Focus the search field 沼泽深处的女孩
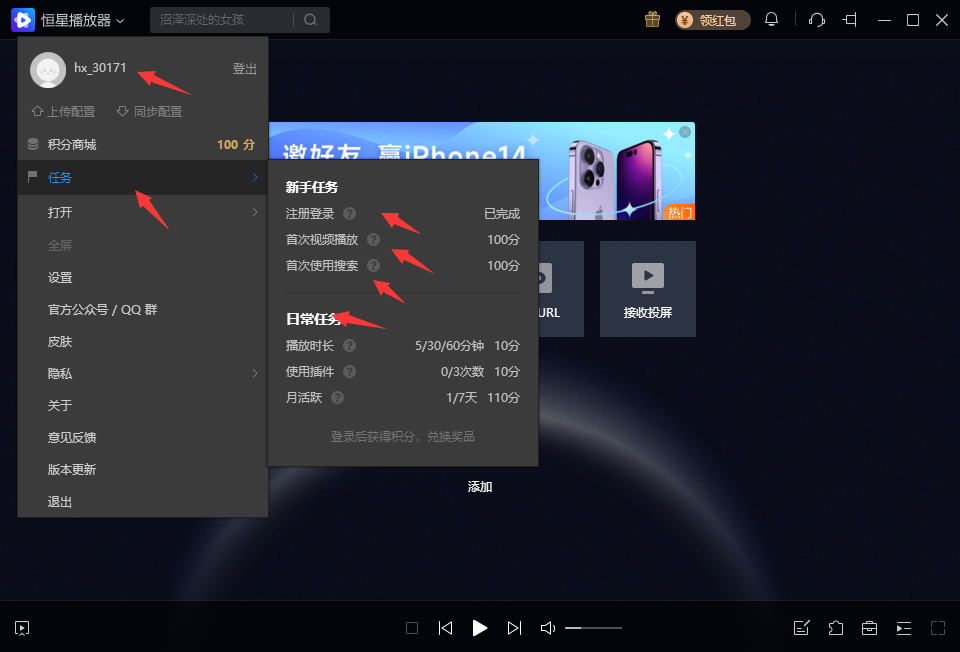This screenshot has width=960, height=652. point(222,20)
